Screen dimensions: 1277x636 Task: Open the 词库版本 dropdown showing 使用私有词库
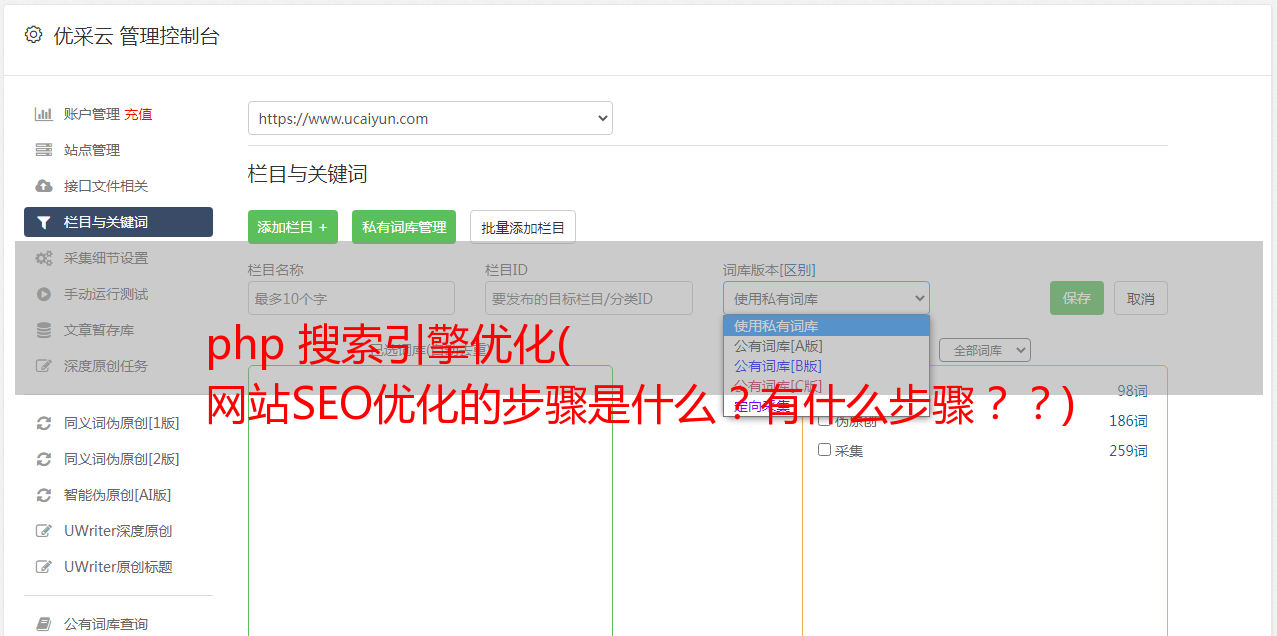tap(826, 298)
